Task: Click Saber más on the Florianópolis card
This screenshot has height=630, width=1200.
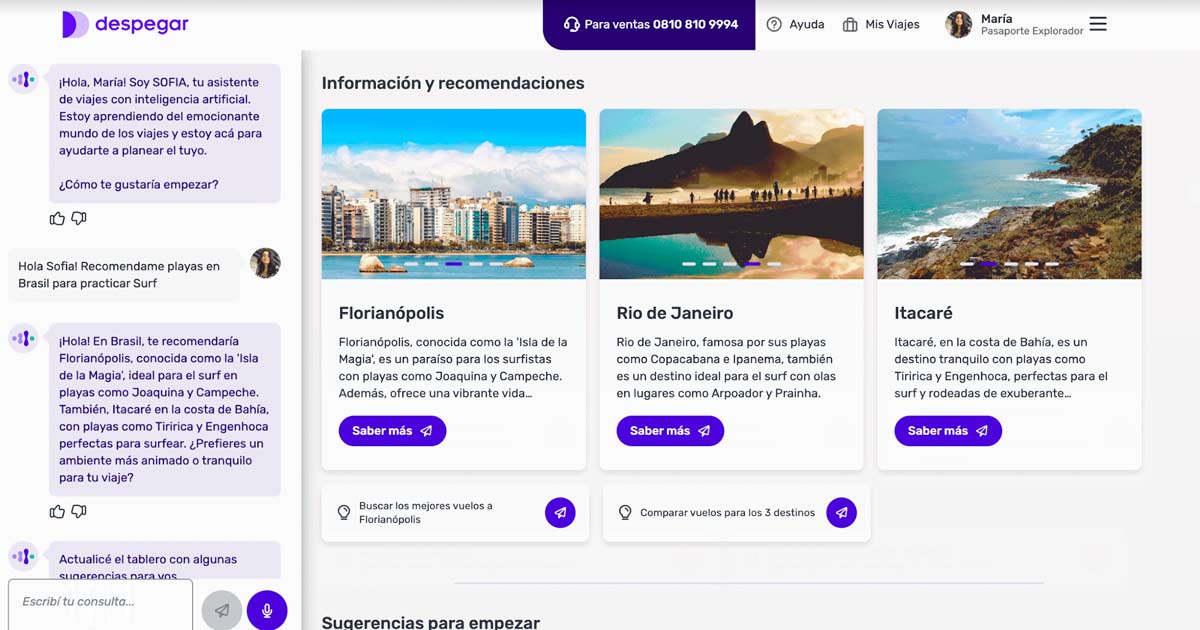Action: [392, 431]
